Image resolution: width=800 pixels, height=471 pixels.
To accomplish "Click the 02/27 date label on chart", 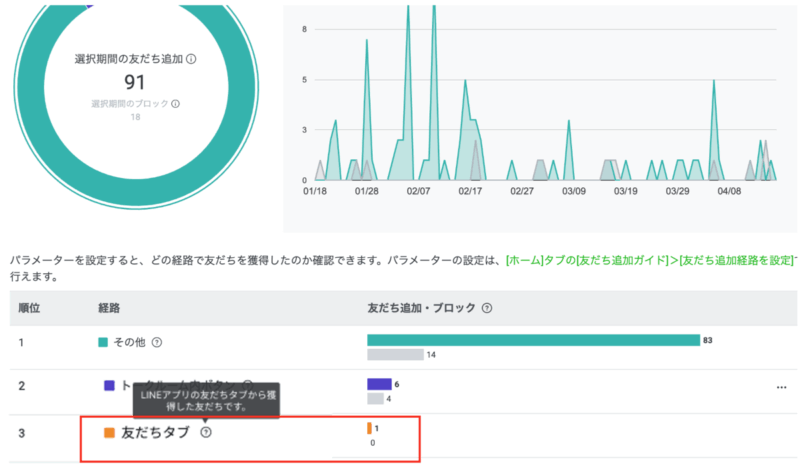I will tap(521, 191).
